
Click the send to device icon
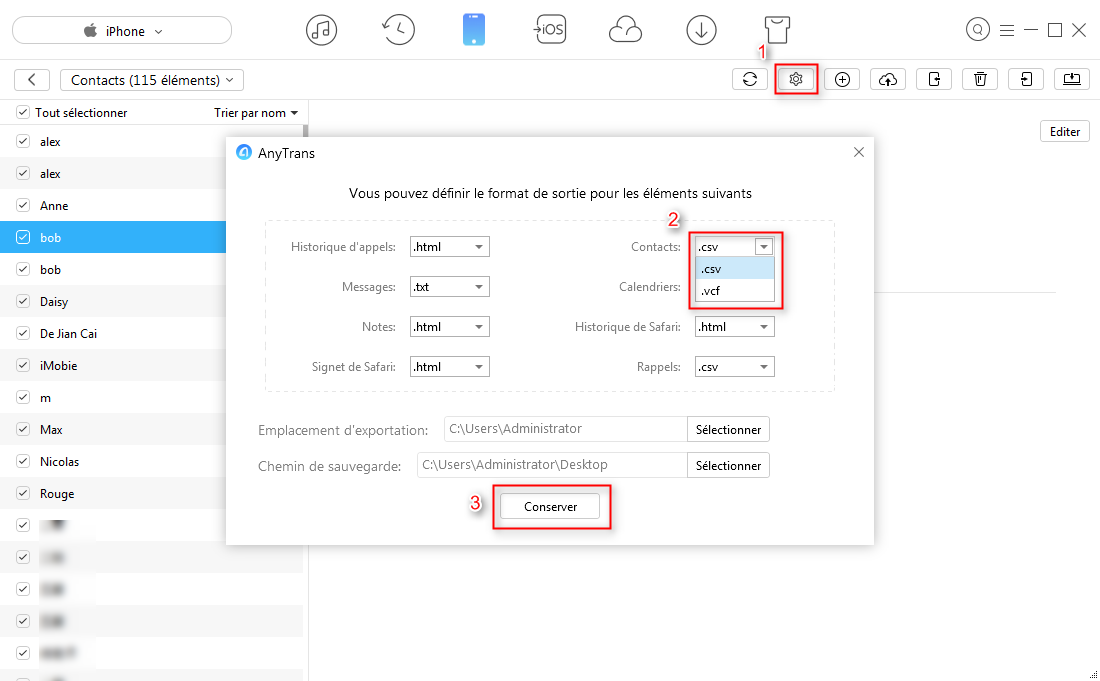tap(934, 79)
